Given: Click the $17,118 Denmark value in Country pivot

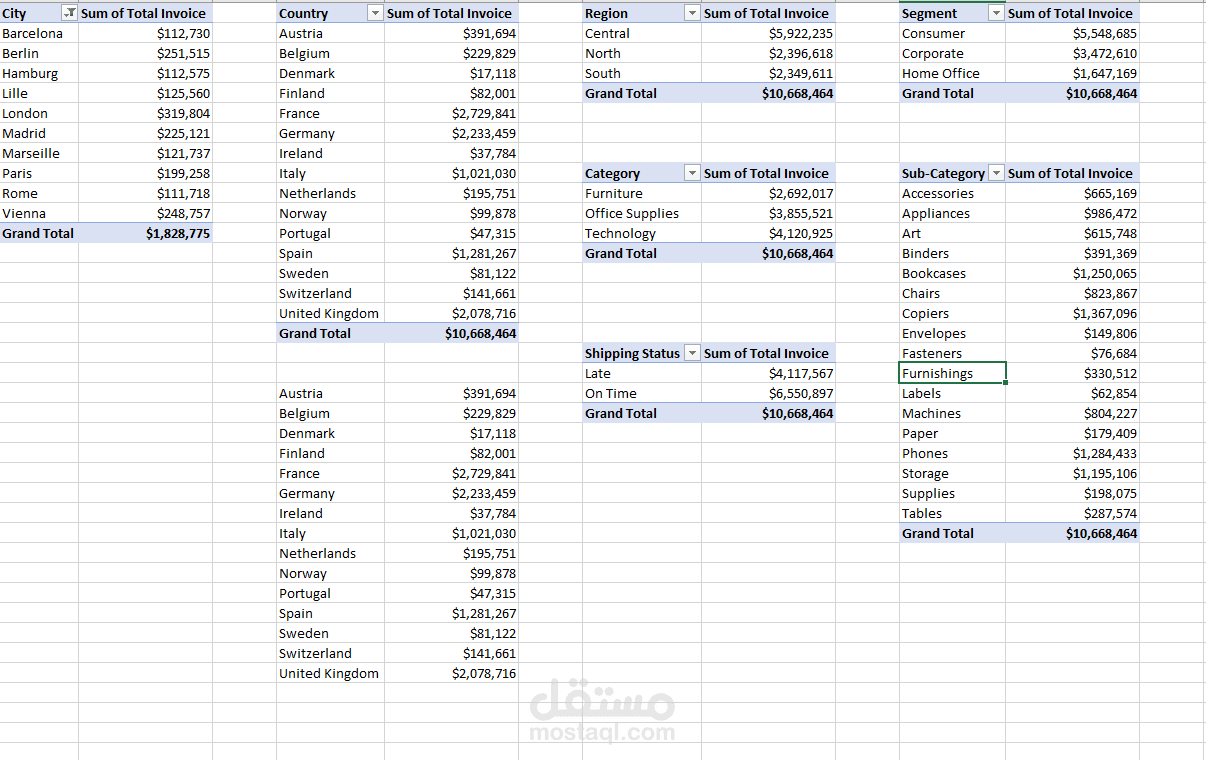Looking at the screenshot, I should pyautogui.click(x=493, y=73).
